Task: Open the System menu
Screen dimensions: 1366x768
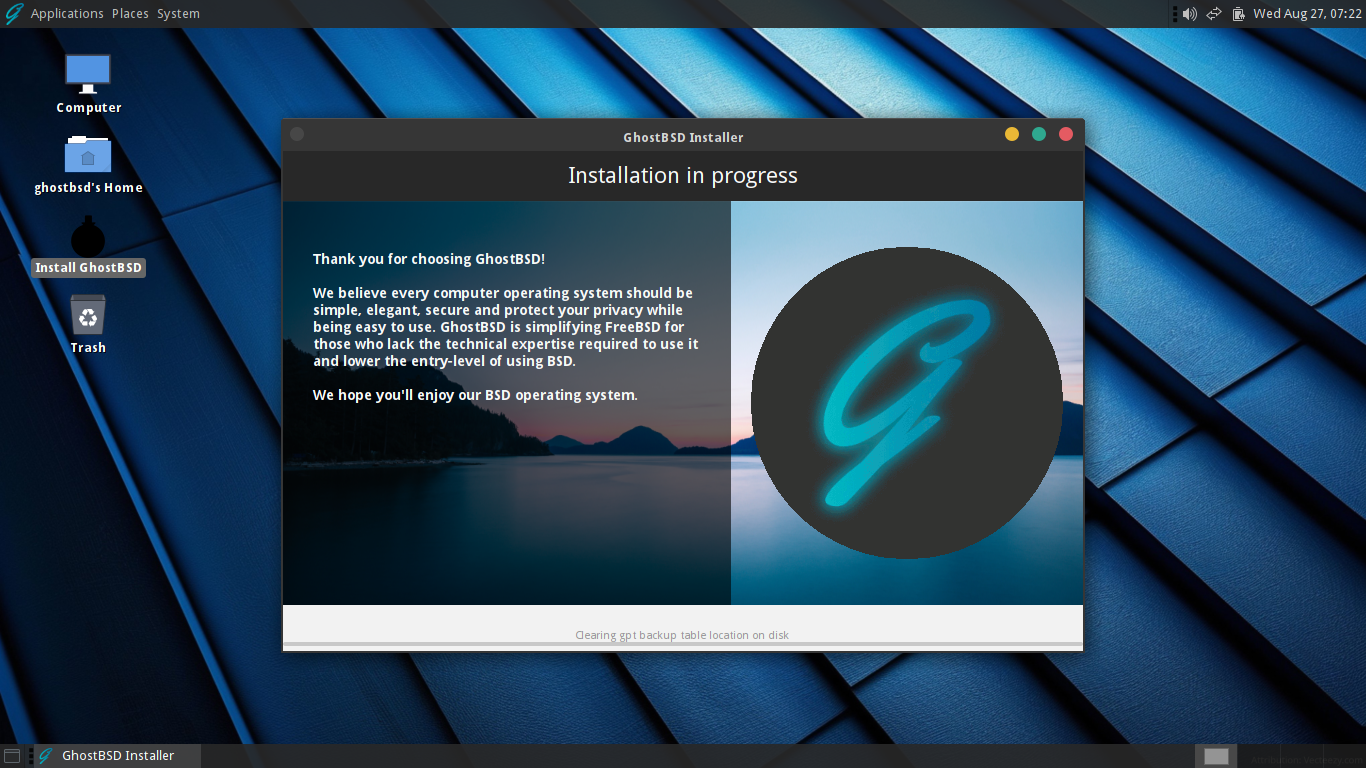Action: [x=178, y=14]
